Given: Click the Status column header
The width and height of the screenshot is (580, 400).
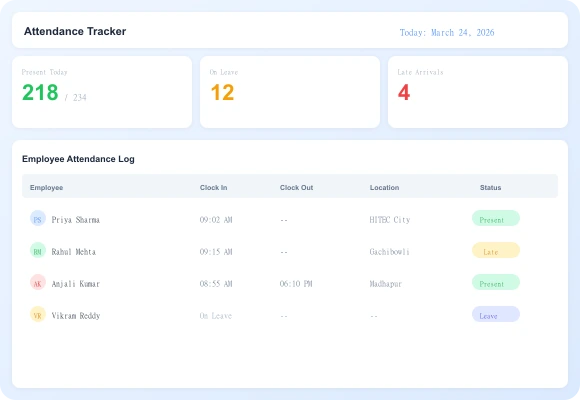Looking at the screenshot, I should pyautogui.click(x=490, y=188).
